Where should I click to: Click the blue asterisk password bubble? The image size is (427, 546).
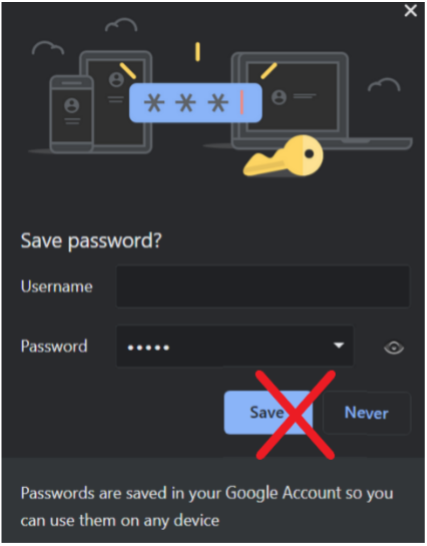(x=195, y=103)
